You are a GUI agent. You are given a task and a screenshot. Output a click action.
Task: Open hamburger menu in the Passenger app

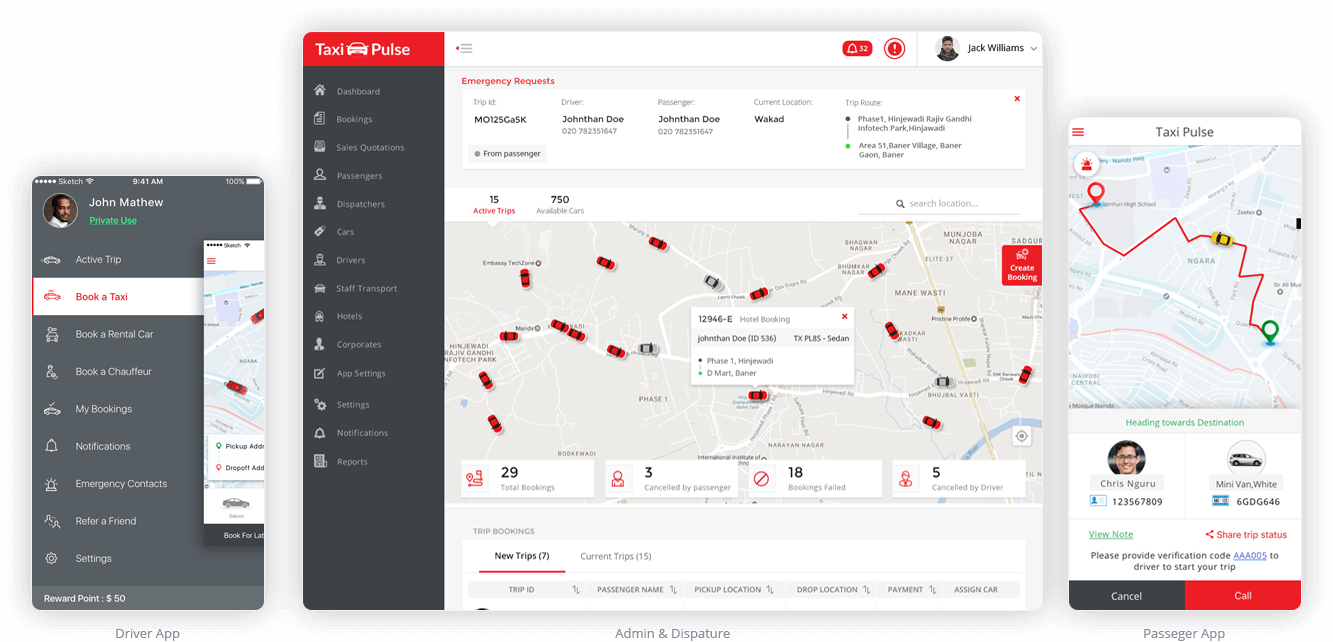1078,132
